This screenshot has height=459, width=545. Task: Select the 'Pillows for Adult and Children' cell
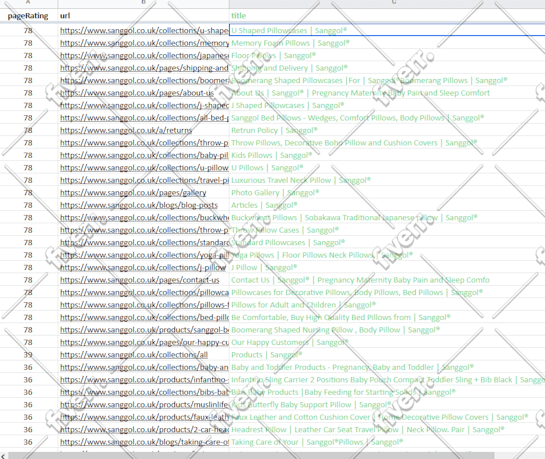(x=387, y=305)
